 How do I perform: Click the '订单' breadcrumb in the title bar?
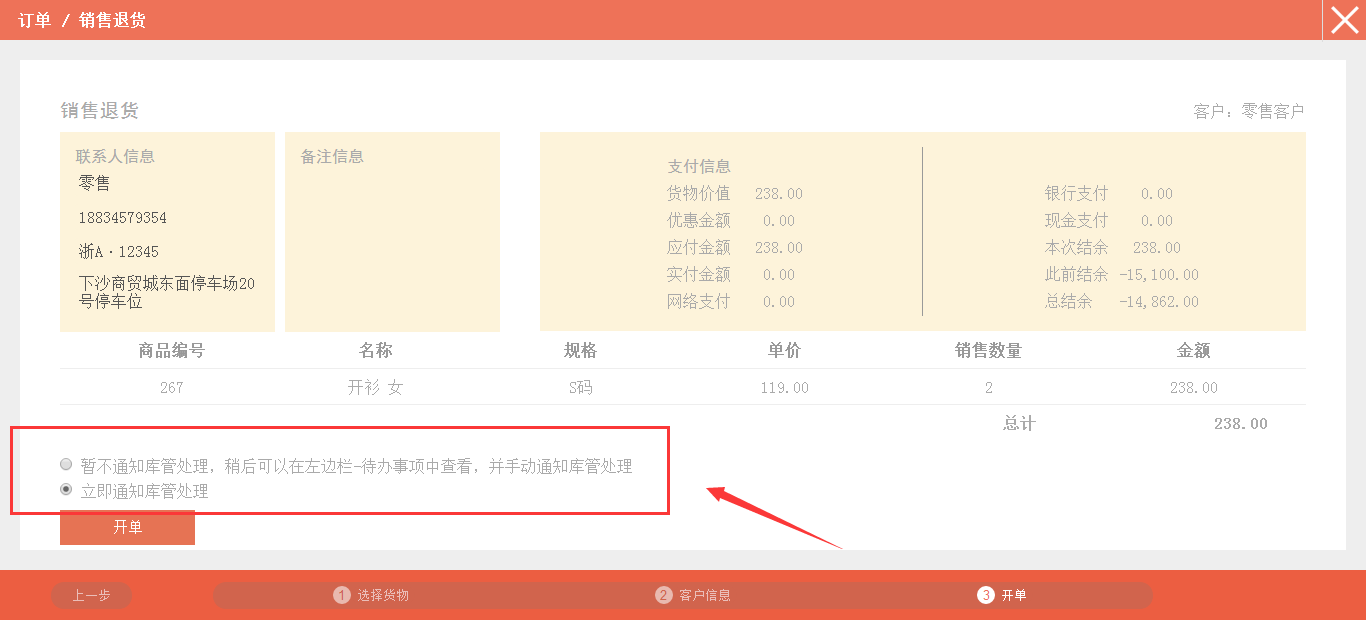[x=34, y=20]
